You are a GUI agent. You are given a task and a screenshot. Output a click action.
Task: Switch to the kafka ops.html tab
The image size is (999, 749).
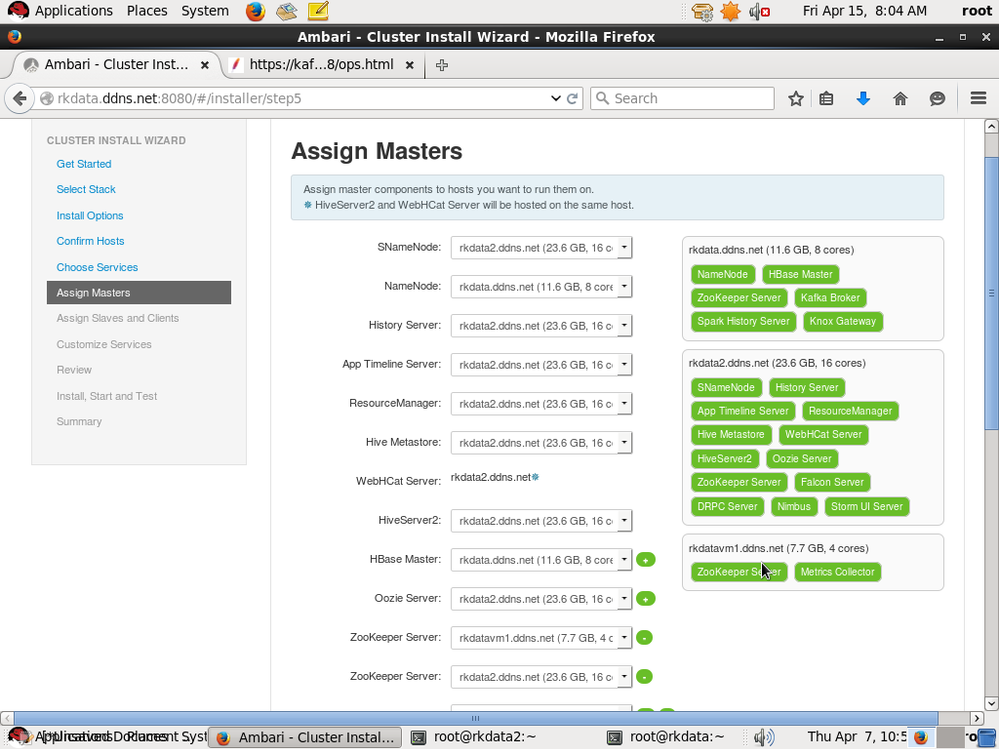pyautogui.click(x=321, y=65)
